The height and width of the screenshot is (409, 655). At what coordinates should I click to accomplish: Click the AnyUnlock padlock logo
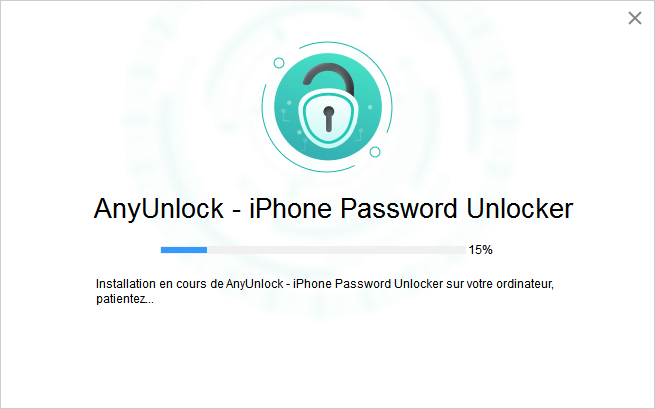[328, 107]
